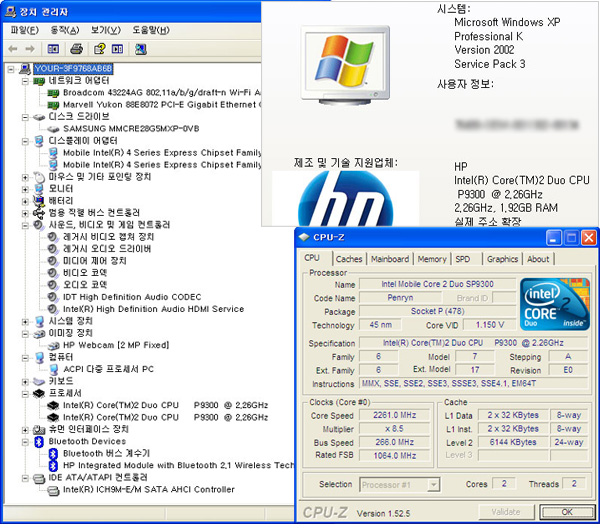Switch to the Memory tab in CPU-Z
600x528 pixels.
click(432, 259)
